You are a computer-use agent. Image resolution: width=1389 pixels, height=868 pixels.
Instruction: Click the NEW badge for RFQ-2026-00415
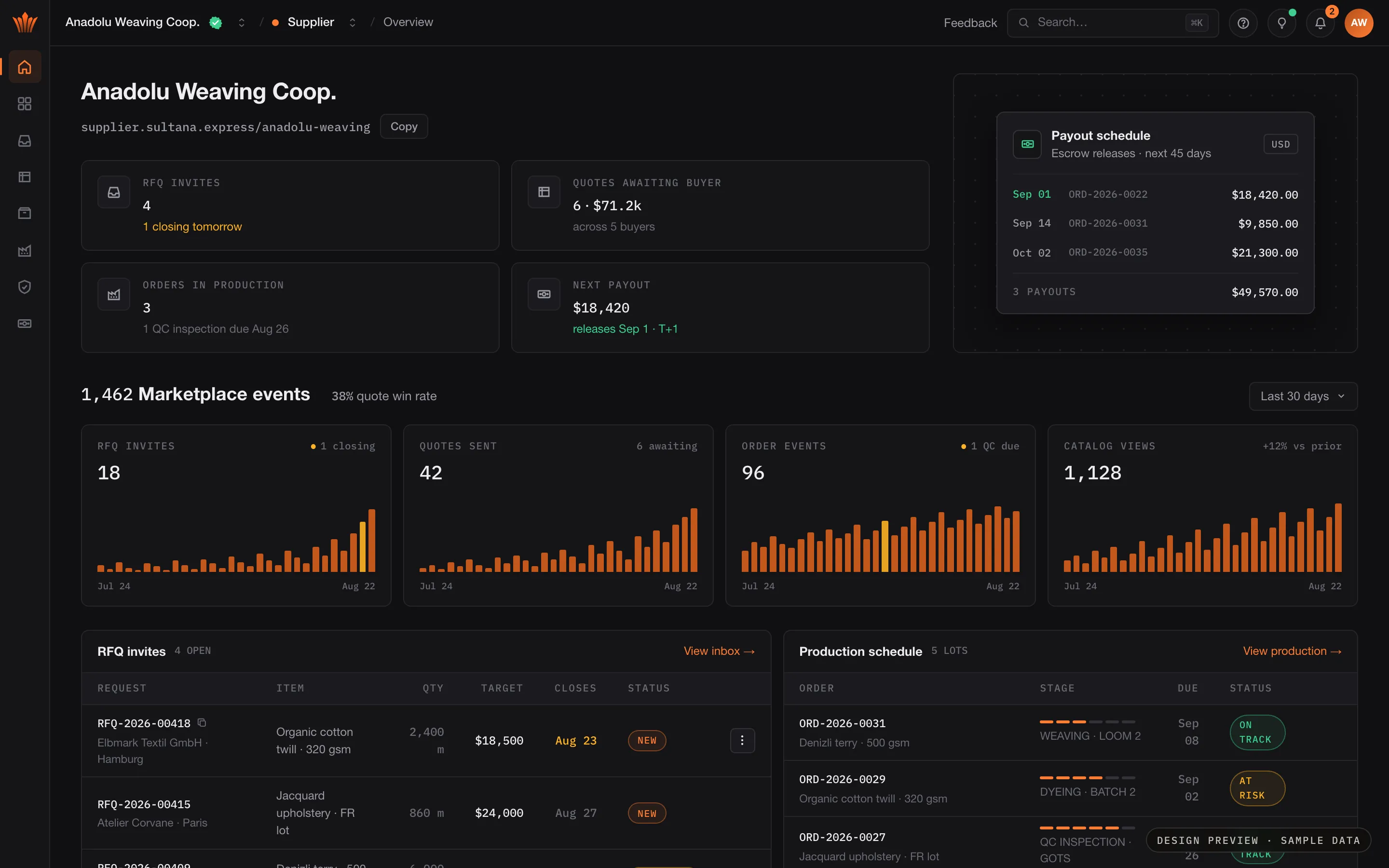(x=647, y=814)
